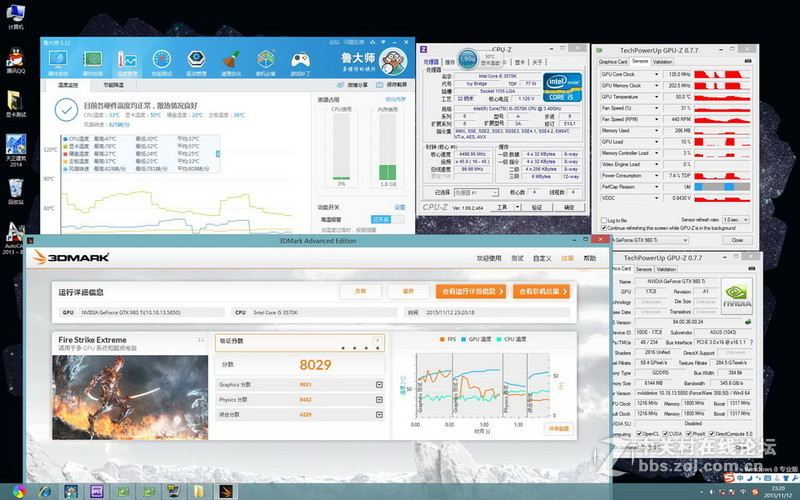Open Sensor refresh rate dropdown
Viewport: 800px width, 500px height.
click(735, 219)
